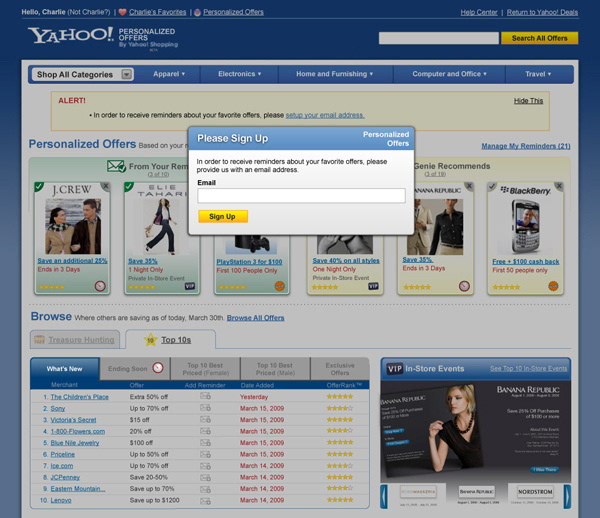600x518 pixels.
Task: Toggle the BlackBerry card checkmark
Action: 492,187
